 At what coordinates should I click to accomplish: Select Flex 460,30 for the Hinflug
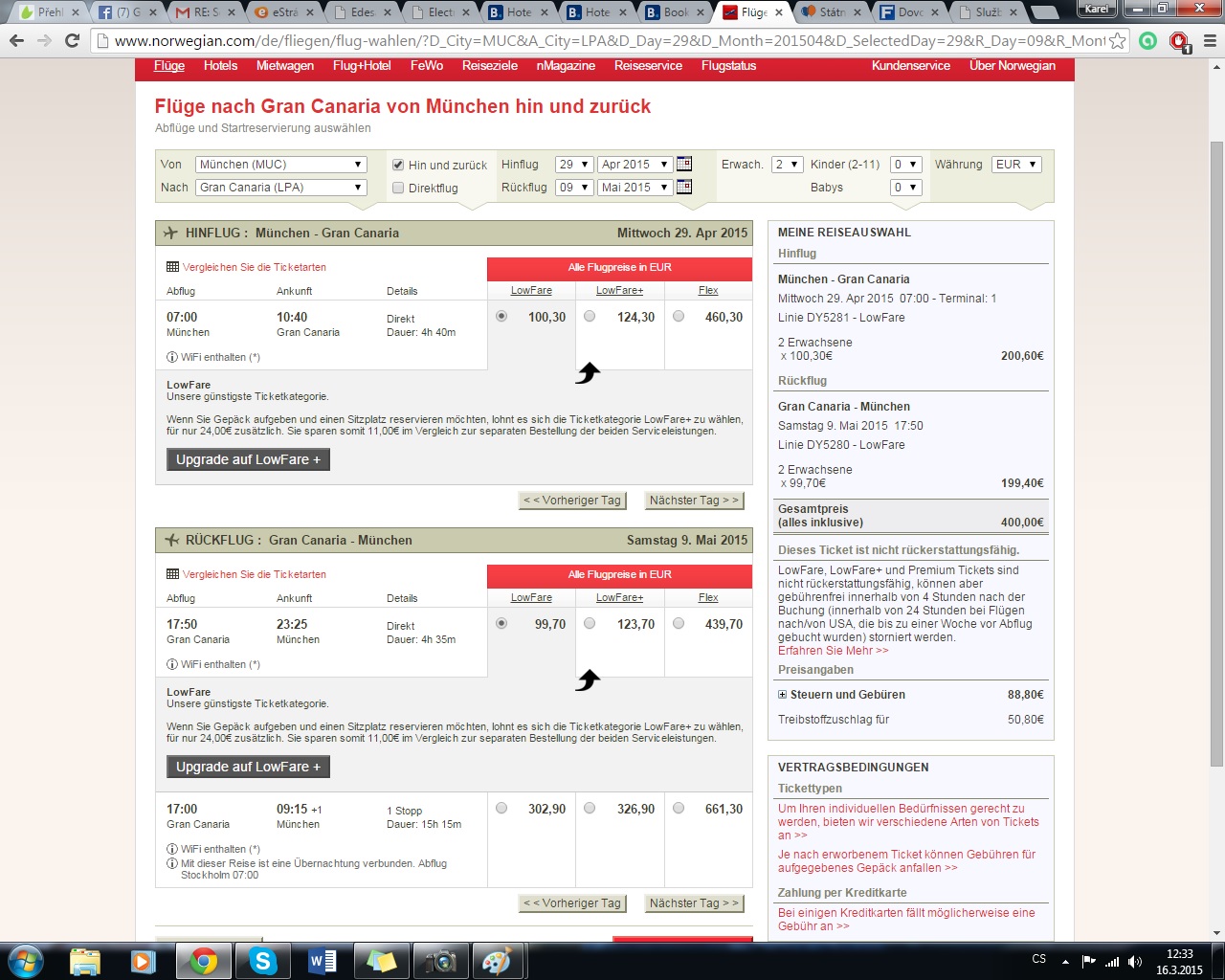[679, 316]
